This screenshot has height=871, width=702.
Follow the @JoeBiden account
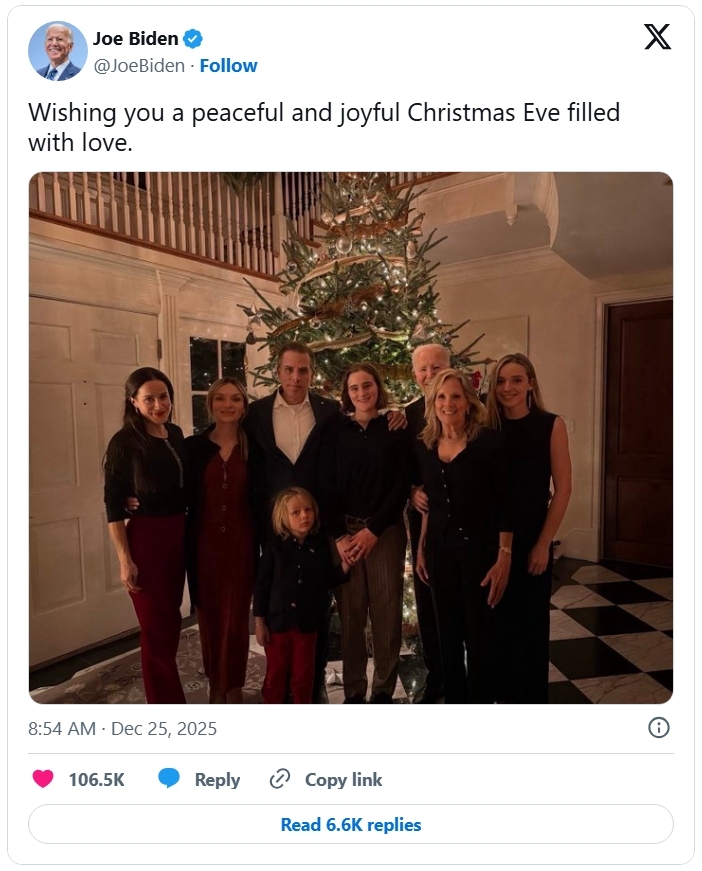coord(229,66)
